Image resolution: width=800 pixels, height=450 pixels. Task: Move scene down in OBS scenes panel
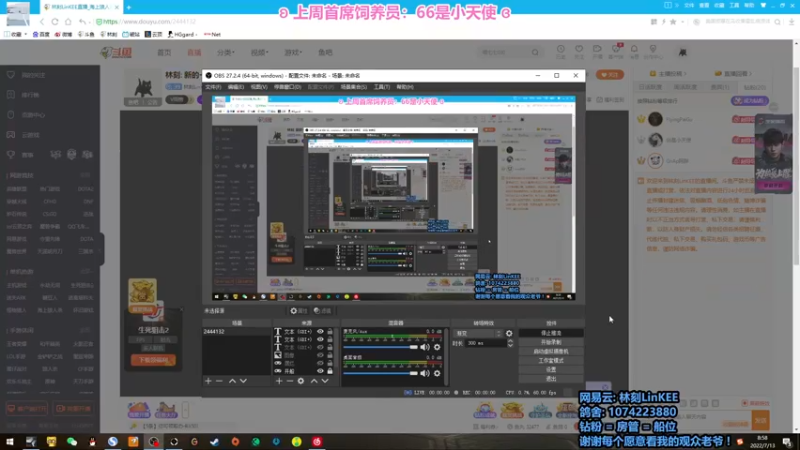(243, 381)
